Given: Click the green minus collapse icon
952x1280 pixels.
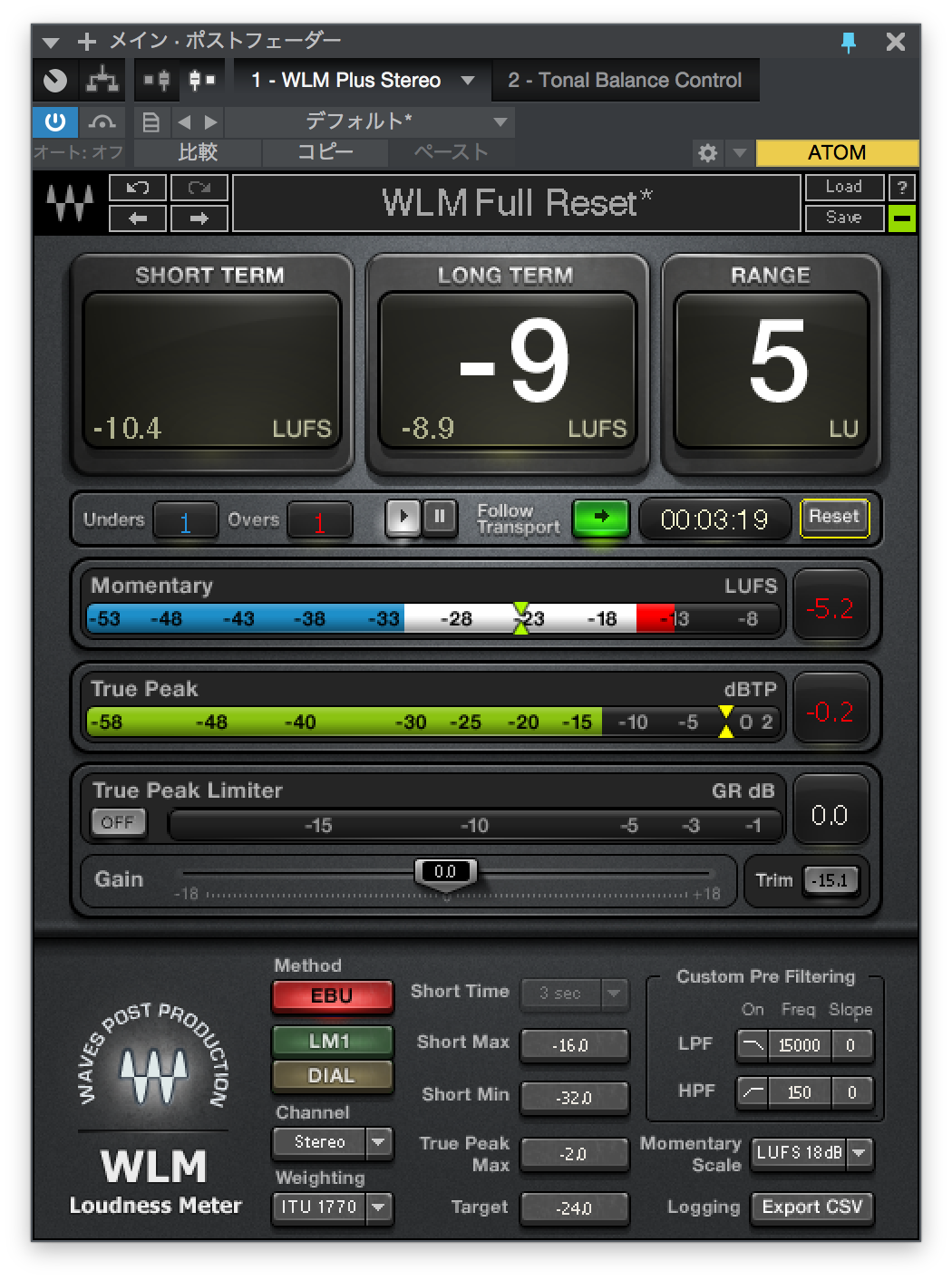Looking at the screenshot, I should point(902,218).
